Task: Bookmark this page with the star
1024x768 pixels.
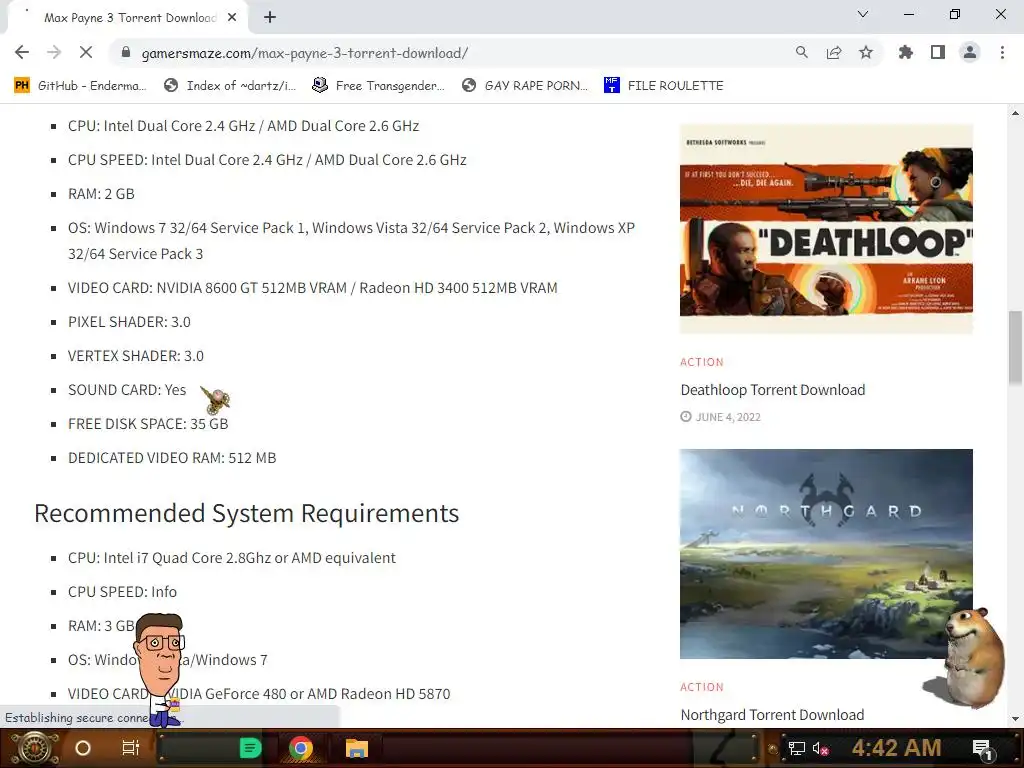Action: point(866,53)
